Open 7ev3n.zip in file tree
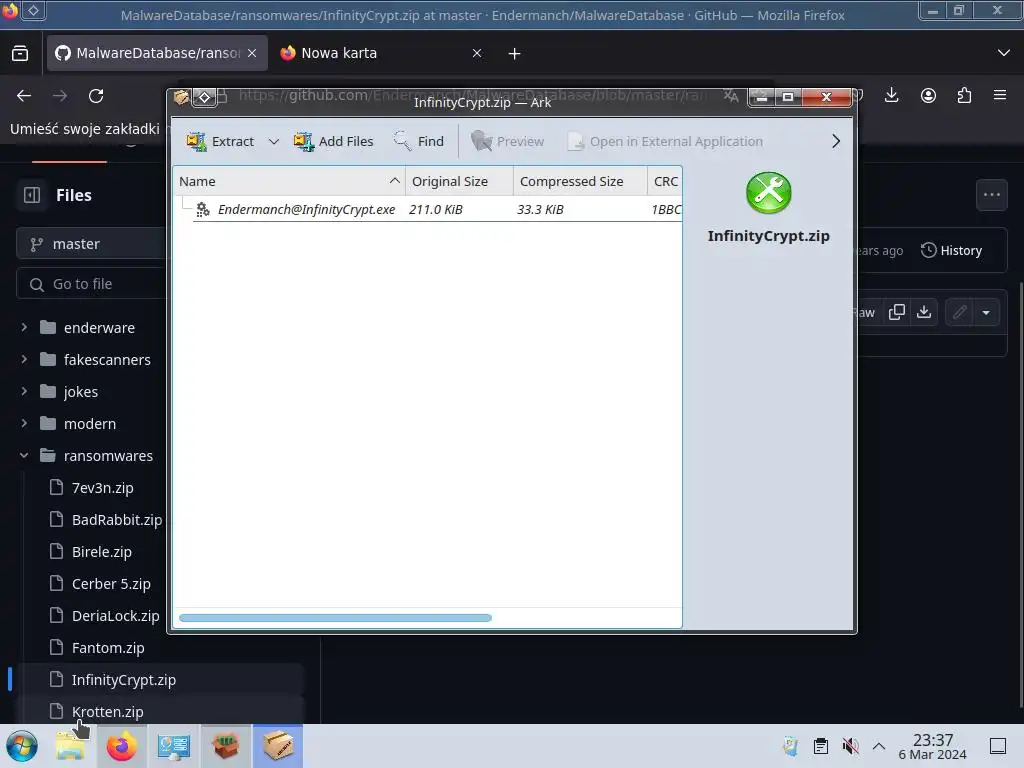Image resolution: width=1024 pixels, height=768 pixels. point(103,488)
